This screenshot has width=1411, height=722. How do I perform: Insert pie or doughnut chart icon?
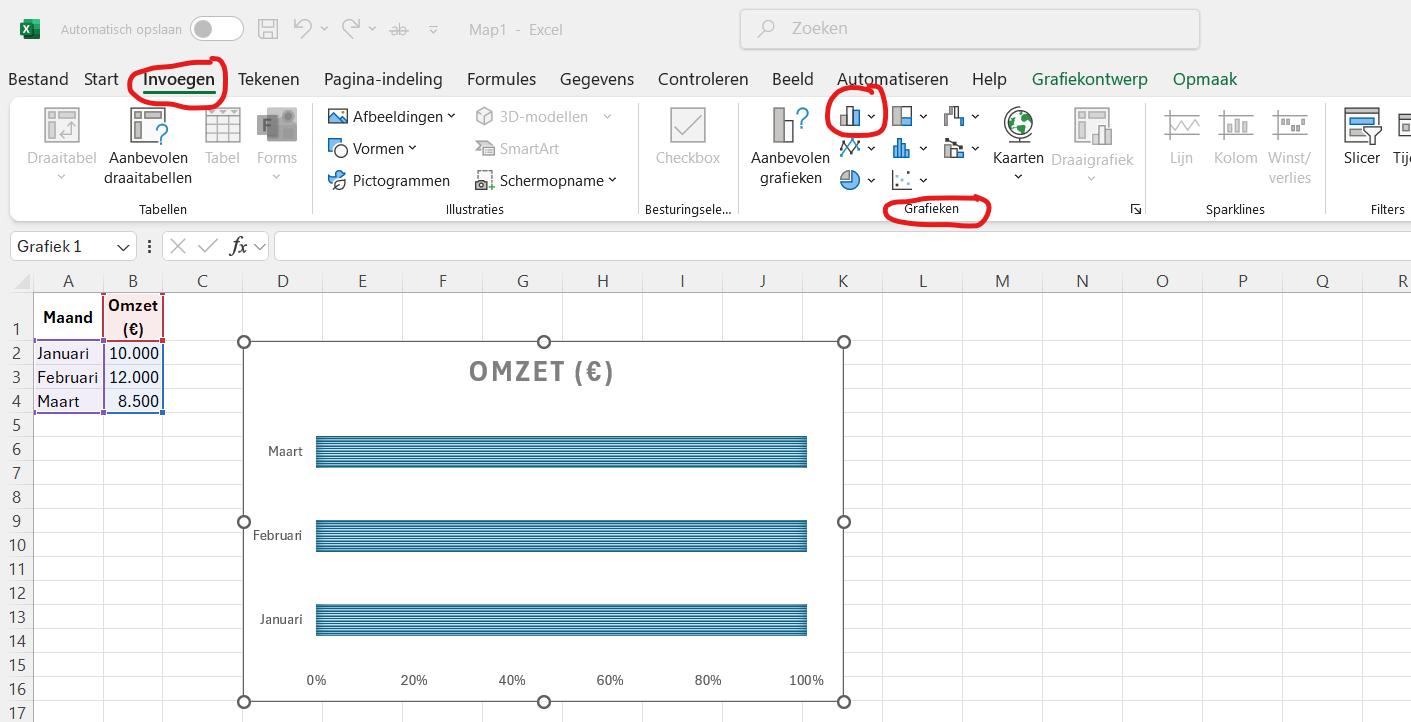(x=850, y=180)
